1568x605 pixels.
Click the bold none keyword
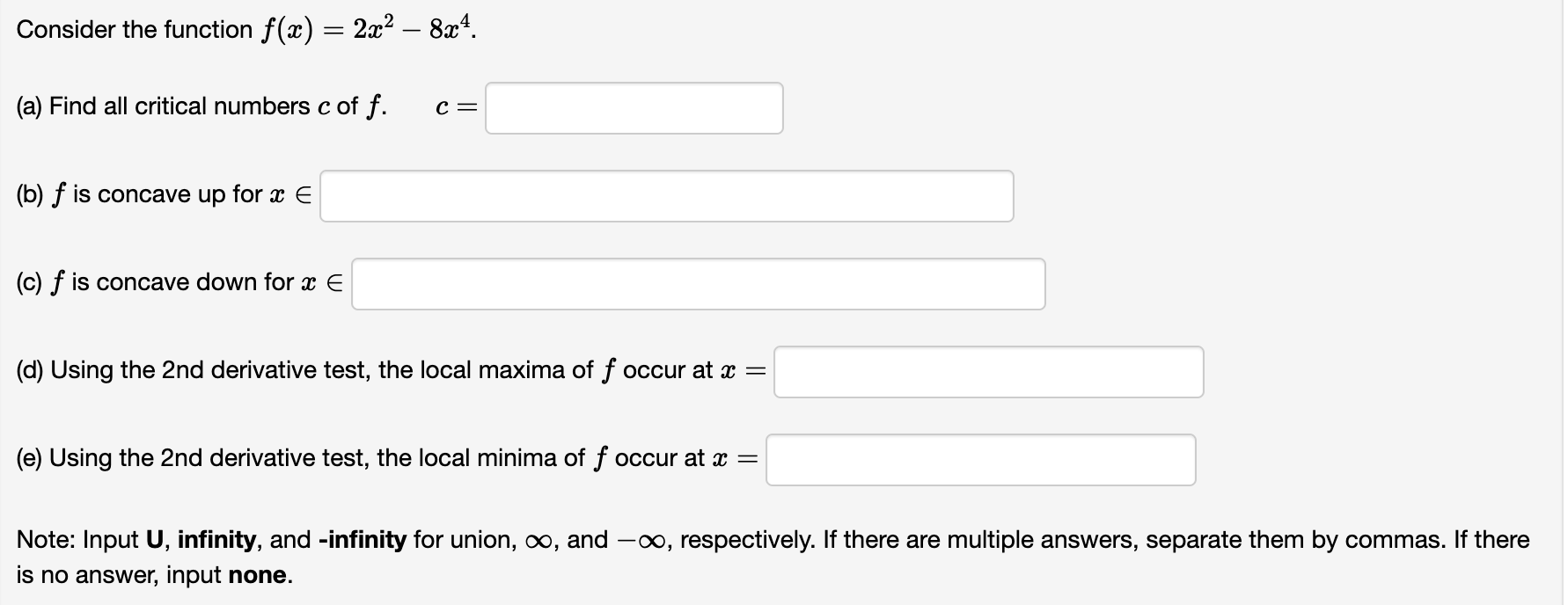click(x=258, y=574)
